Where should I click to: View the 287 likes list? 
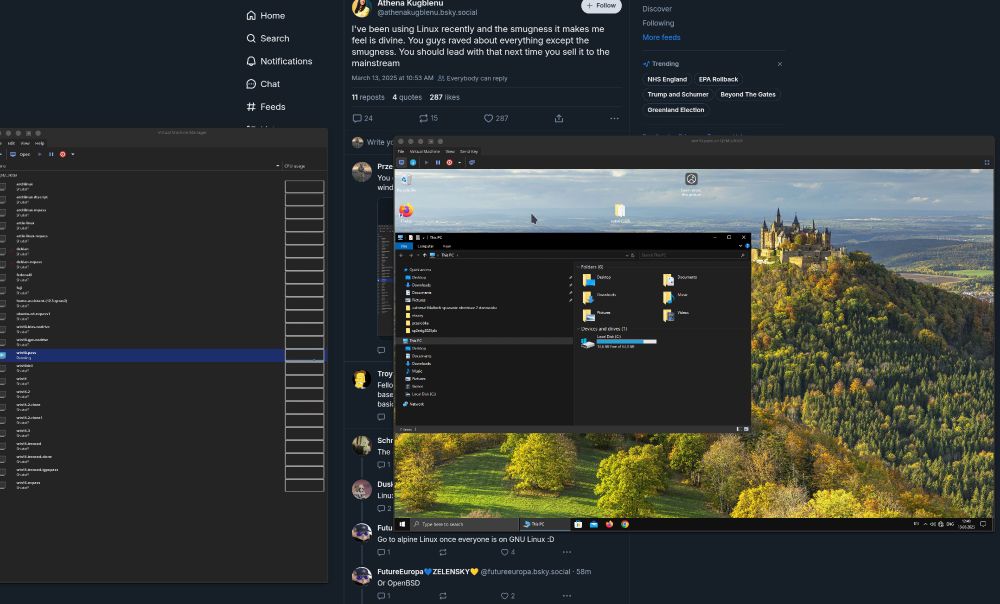tap(445, 98)
